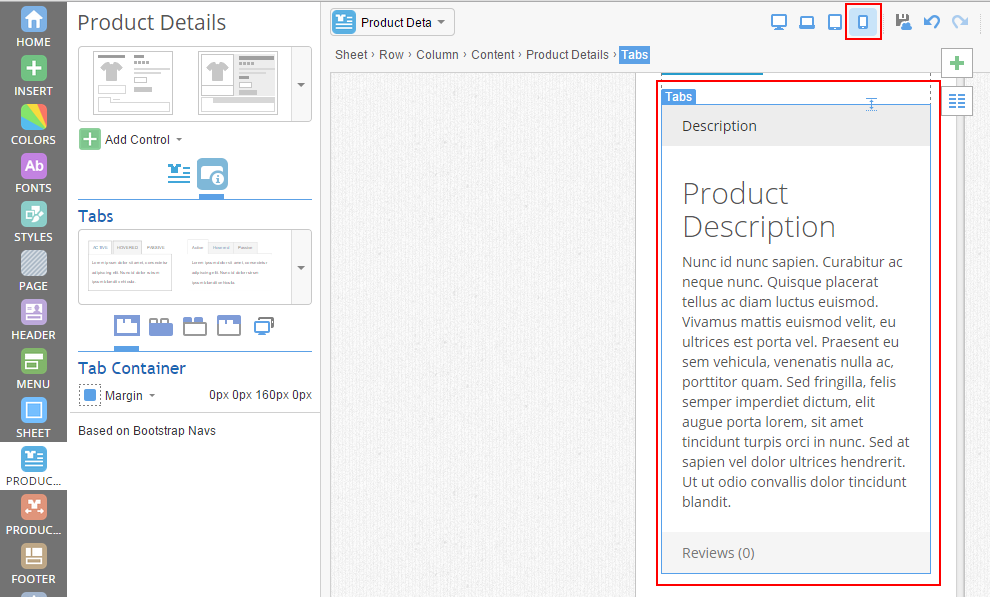Switch to tablet preview mode
The image size is (990, 597).
pyautogui.click(x=835, y=22)
